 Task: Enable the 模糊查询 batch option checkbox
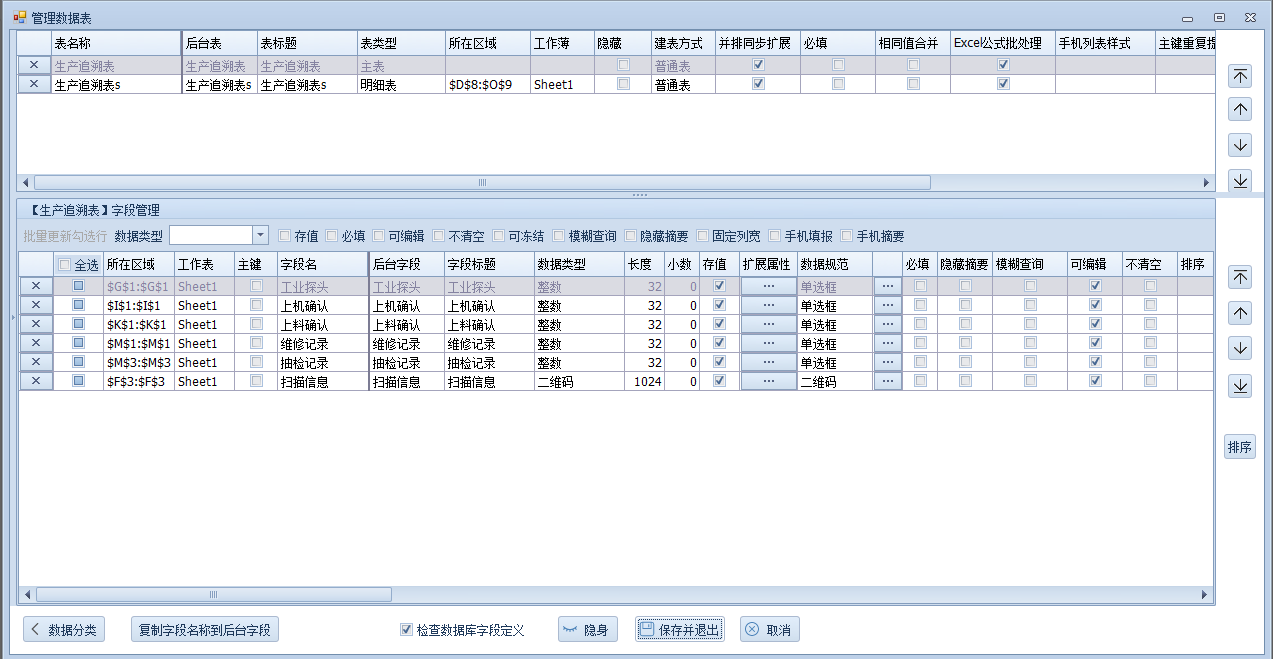point(559,236)
